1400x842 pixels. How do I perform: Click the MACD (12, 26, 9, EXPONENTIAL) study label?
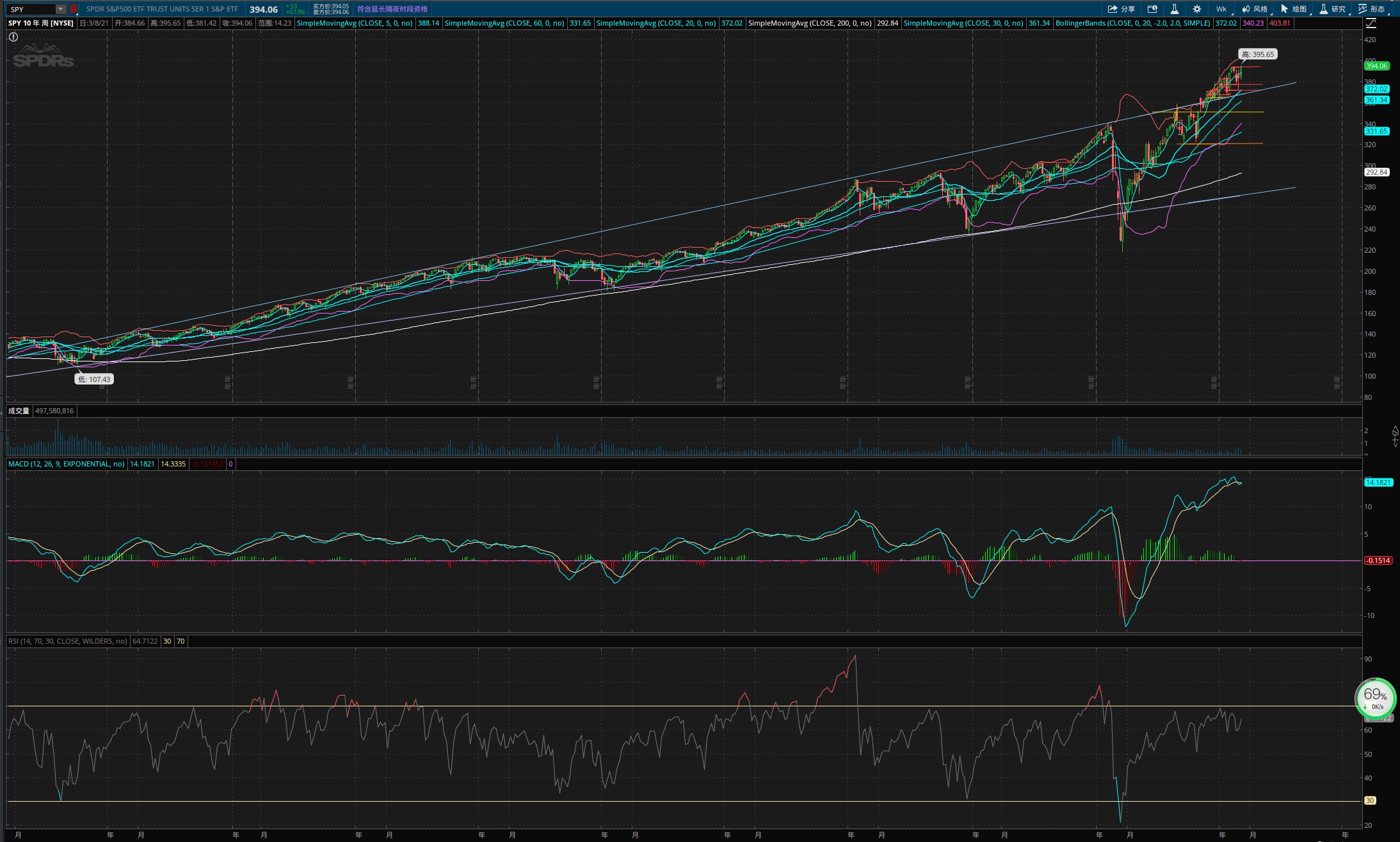click(x=67, y=464)
